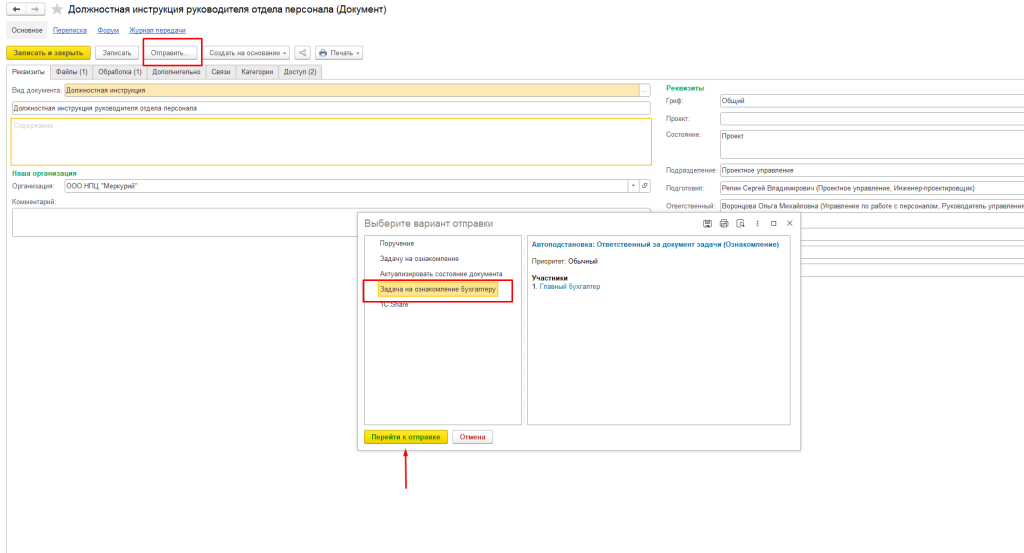Click the Отмена button
The width and height of the screenshot is (1024, 553).
coord(472,437)
